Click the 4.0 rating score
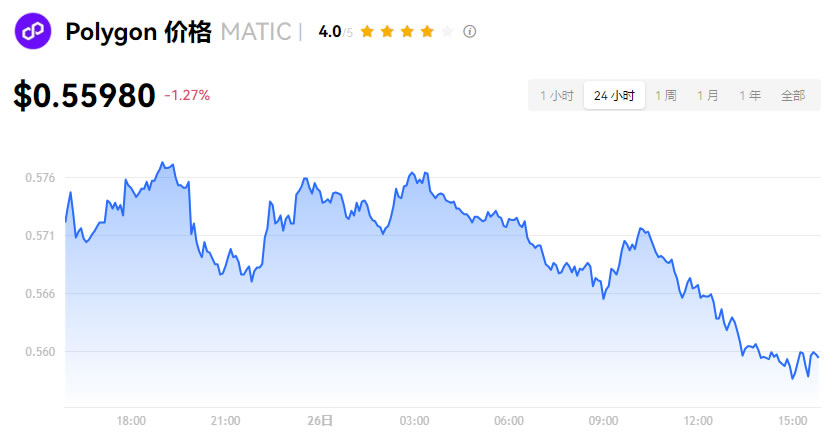This screenshot has height=447, width=835. click(x=329, y=32)
